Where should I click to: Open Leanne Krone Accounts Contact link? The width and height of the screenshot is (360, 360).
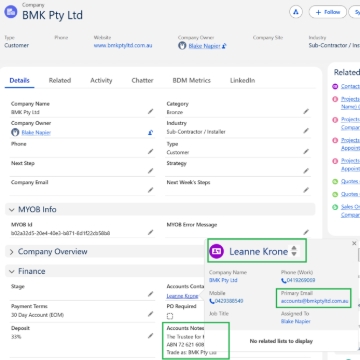pyautogui.click(x=182, y=296)
